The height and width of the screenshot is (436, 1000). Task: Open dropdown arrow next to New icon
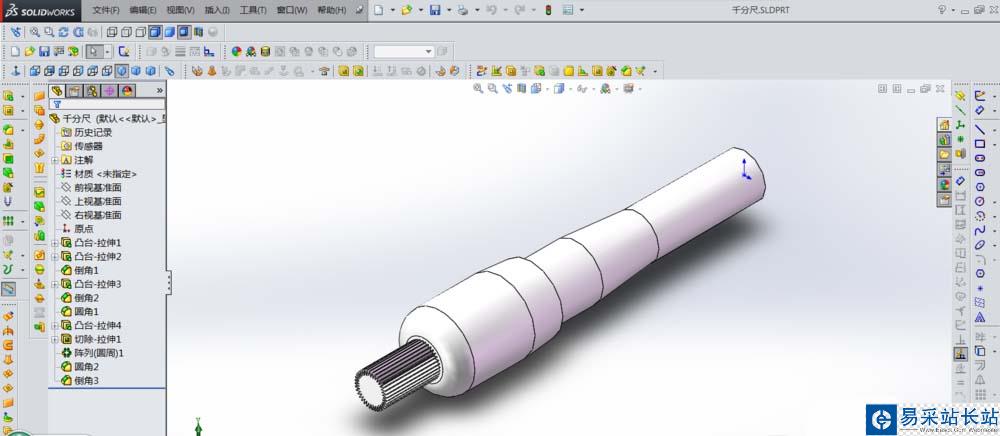pyautogui.click(x=392, y=10)
